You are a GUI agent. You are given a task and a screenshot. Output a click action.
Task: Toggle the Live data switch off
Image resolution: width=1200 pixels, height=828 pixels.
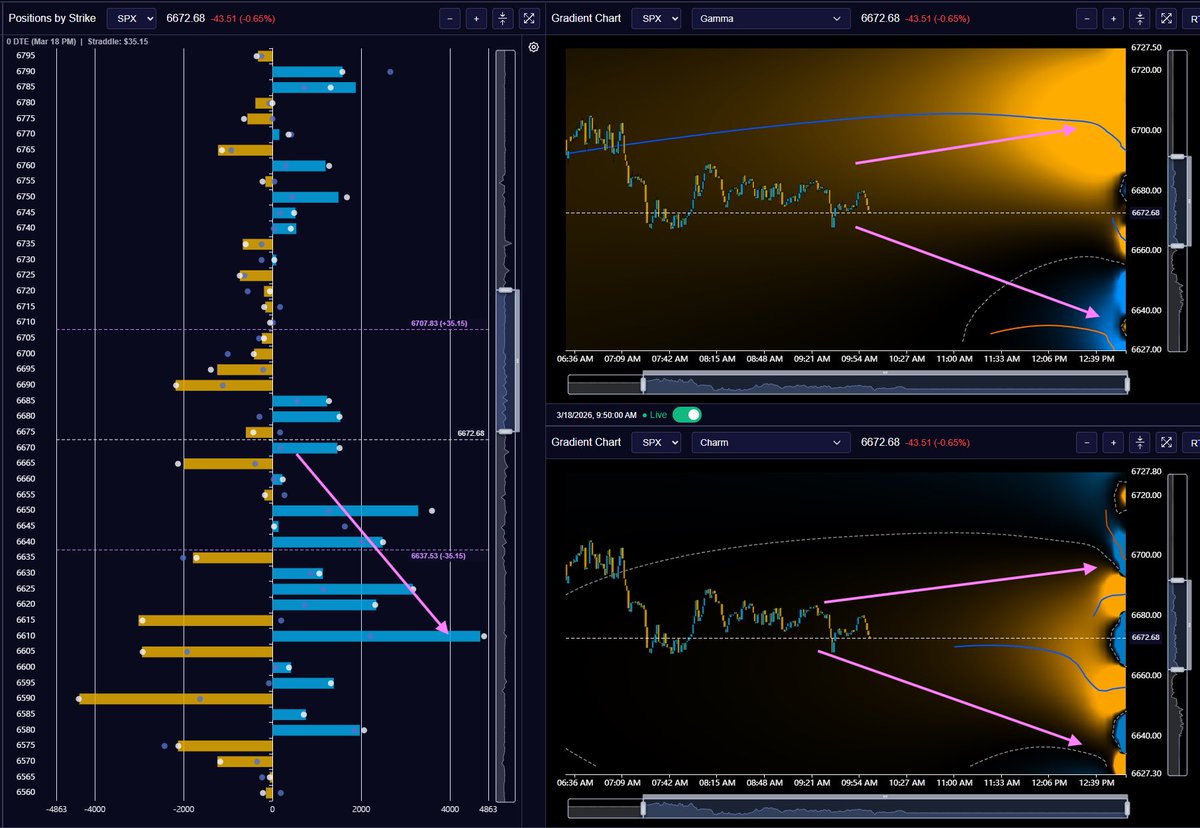click(687, 414)
